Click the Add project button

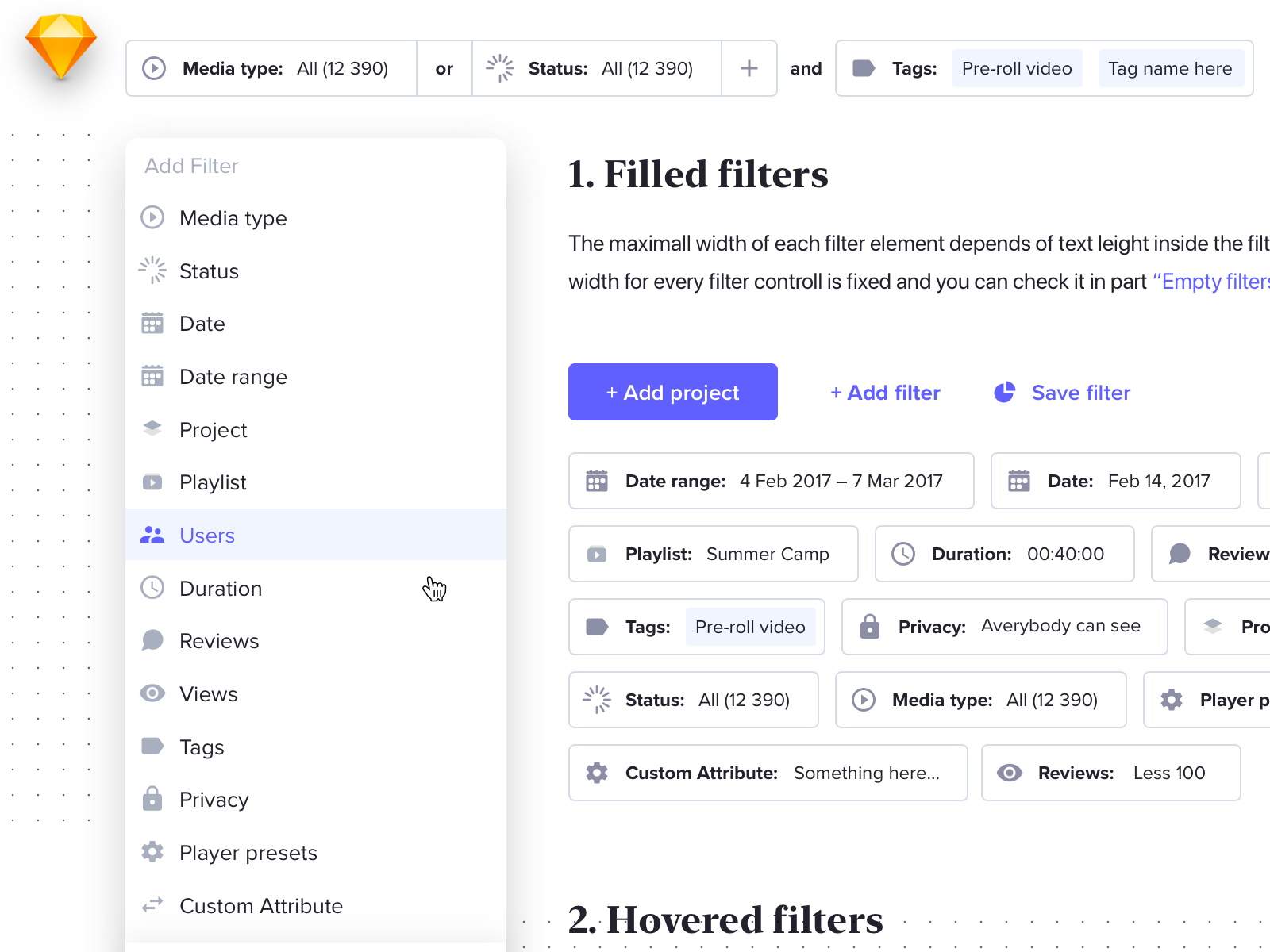(x=673, y=392)
